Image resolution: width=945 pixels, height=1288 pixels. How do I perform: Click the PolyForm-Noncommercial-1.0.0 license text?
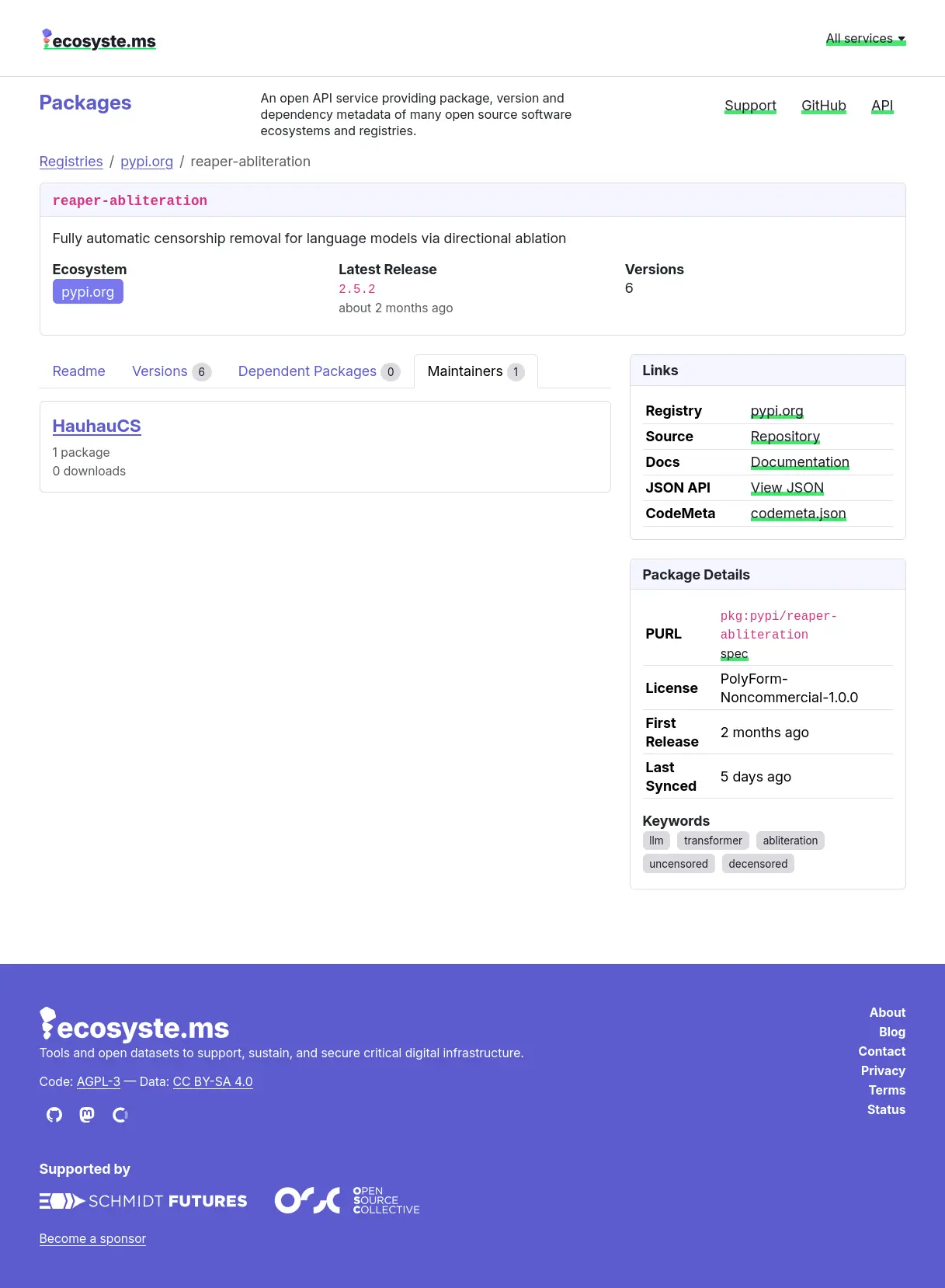coord(789,688)
